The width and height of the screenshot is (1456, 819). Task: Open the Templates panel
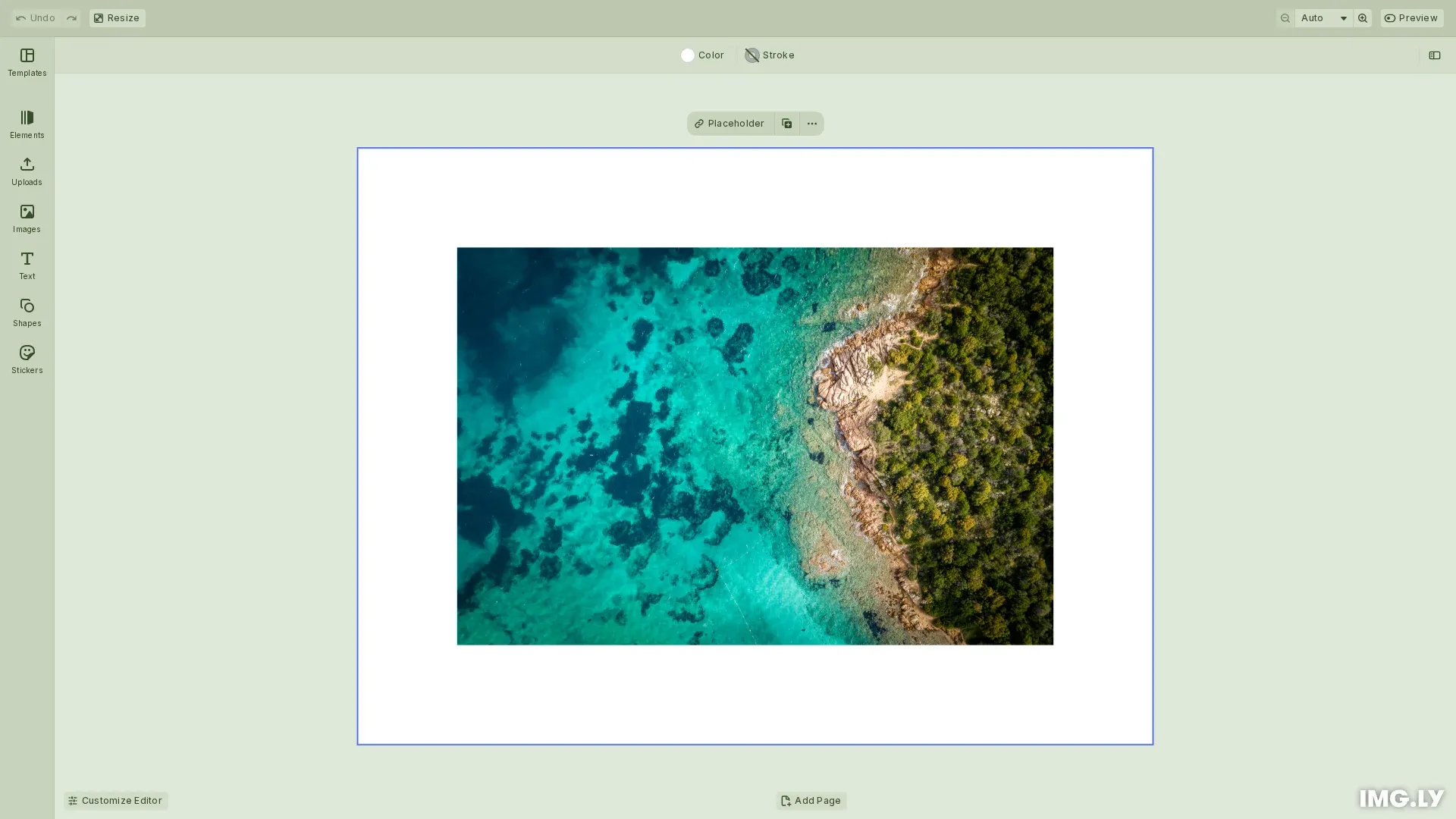[x=27, y=62]
